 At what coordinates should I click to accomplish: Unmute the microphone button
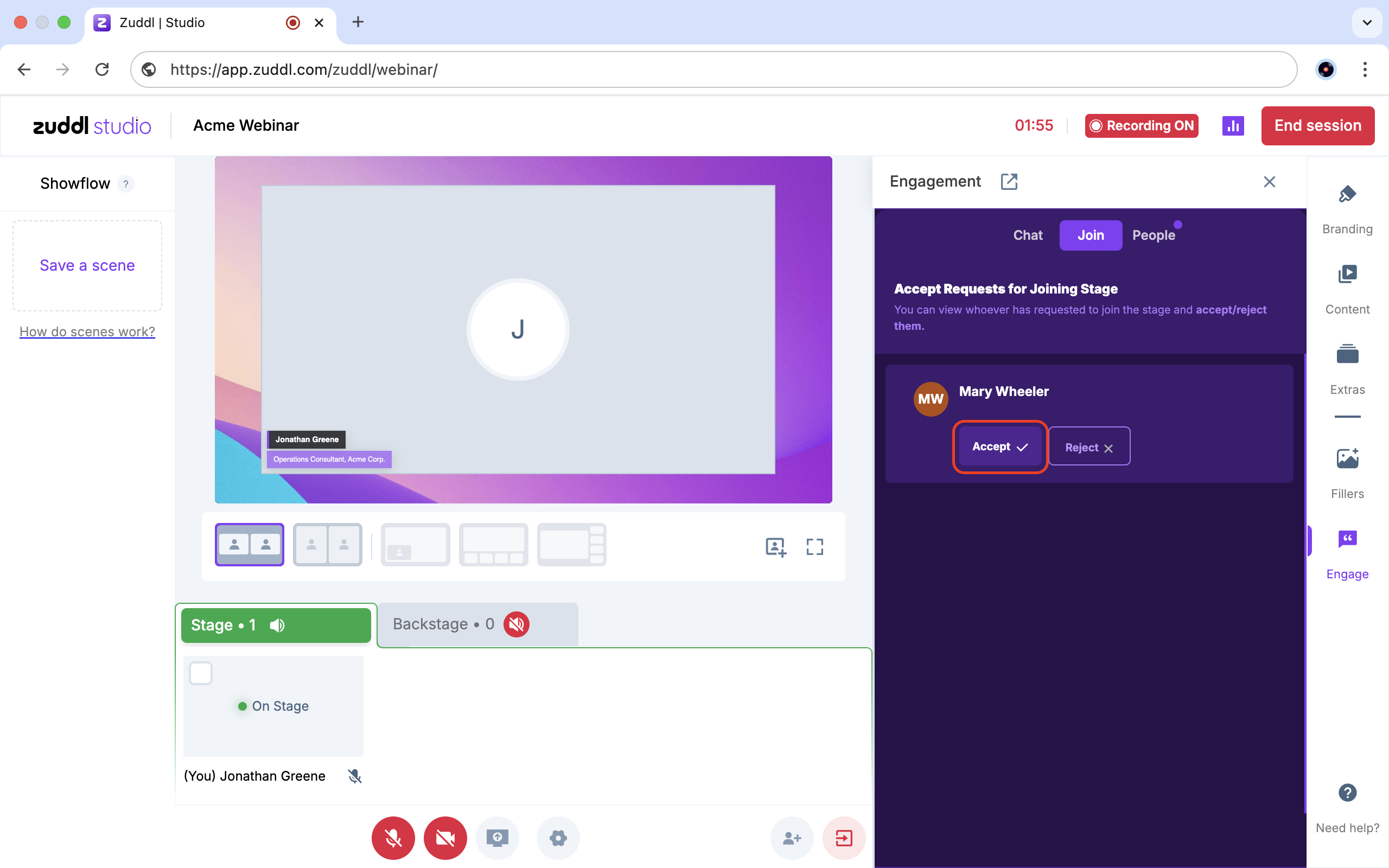[393, 838]
